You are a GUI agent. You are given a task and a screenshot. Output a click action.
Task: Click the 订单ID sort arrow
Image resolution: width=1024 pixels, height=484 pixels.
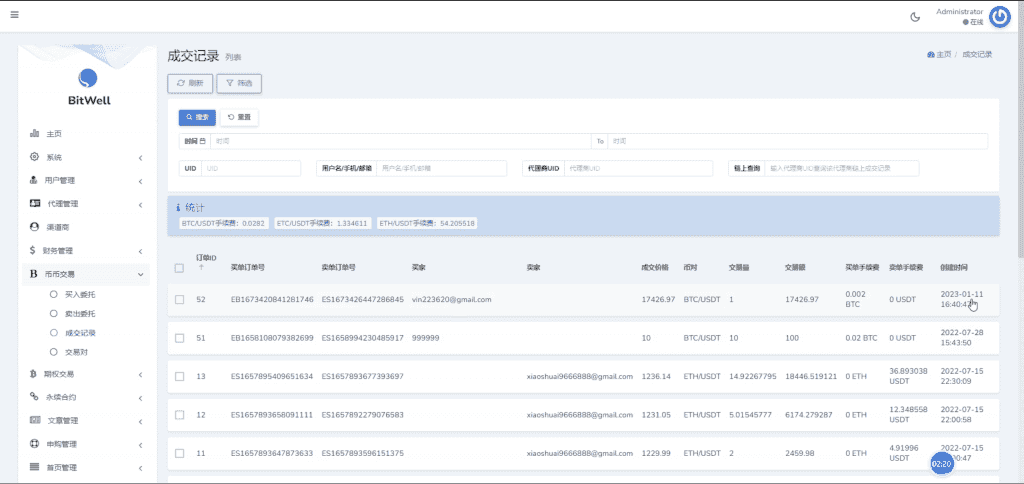[x=200, y=267]
